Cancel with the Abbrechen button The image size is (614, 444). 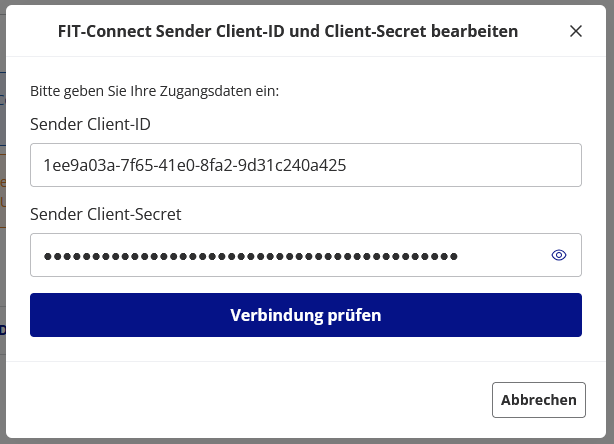pos(539,400)
